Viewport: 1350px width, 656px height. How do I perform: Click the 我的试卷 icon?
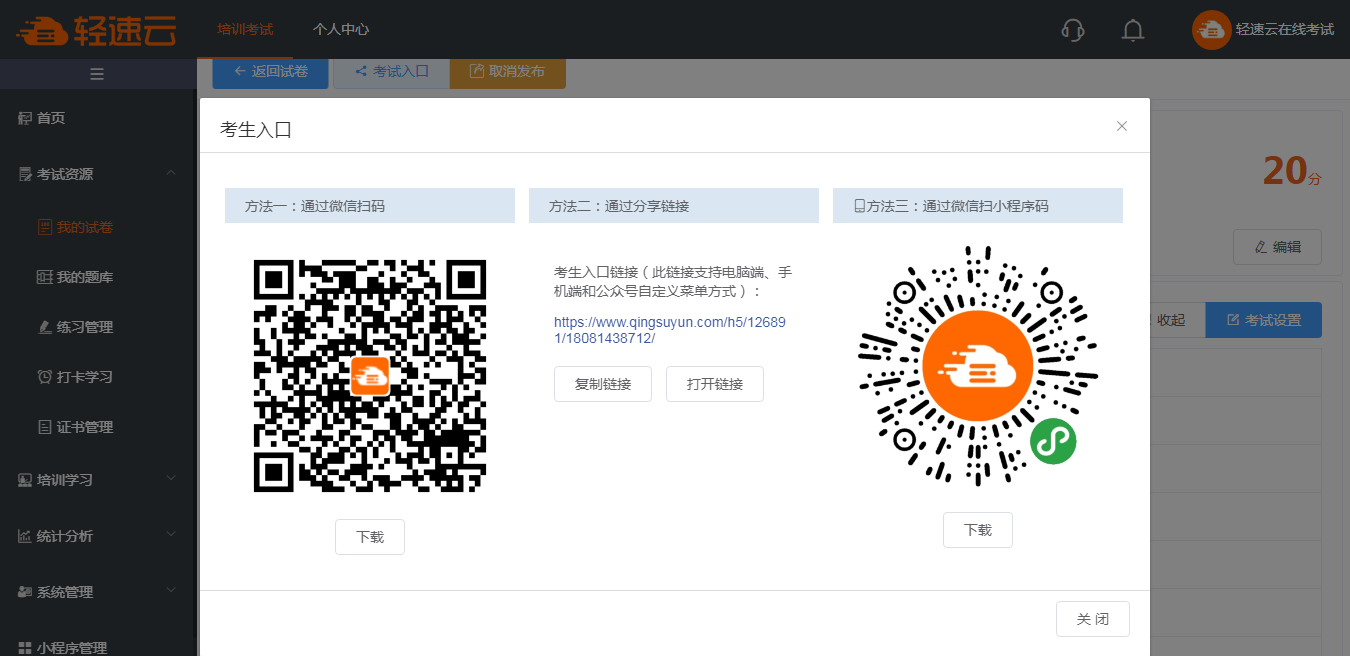tap(44, 227)
